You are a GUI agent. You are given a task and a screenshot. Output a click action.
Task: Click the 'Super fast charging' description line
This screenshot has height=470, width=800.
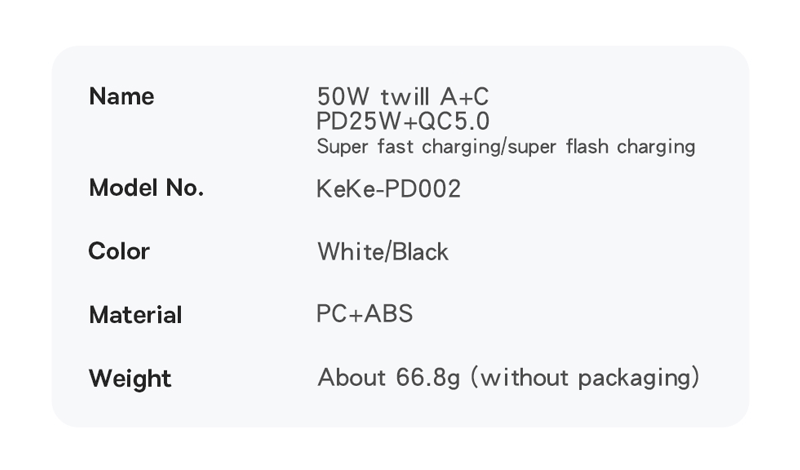pyautogui.click(x=505, y=147)
